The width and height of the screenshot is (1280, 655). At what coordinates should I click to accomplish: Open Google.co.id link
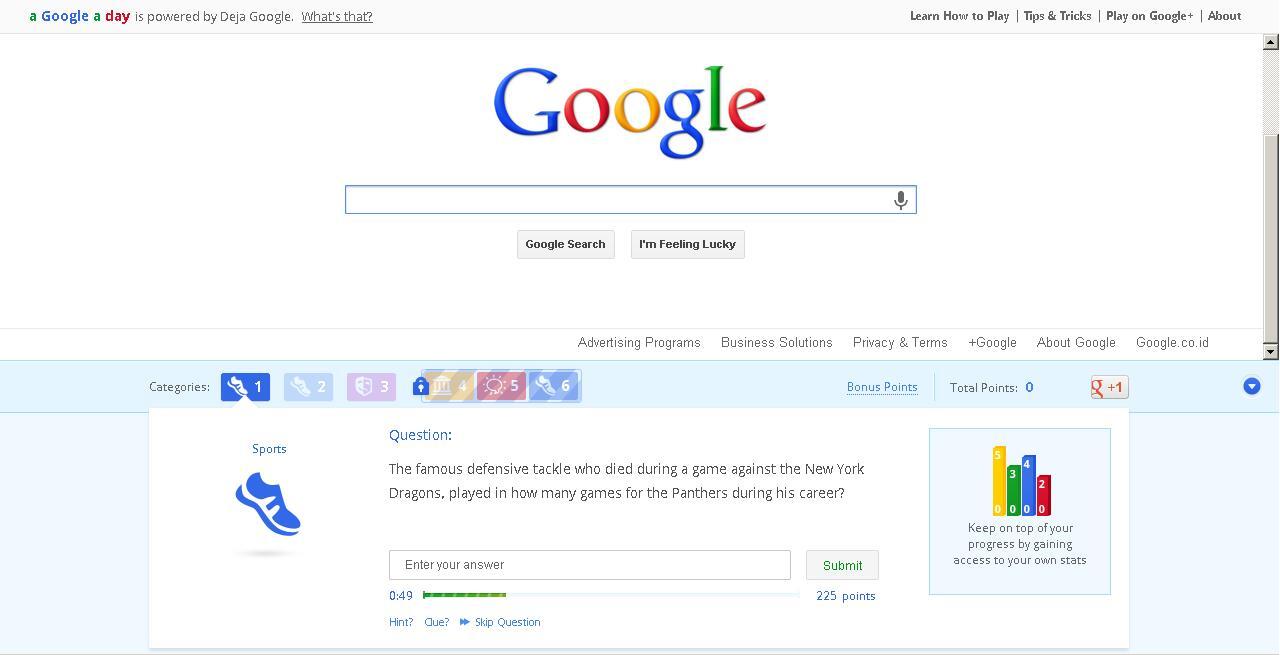1172,342
